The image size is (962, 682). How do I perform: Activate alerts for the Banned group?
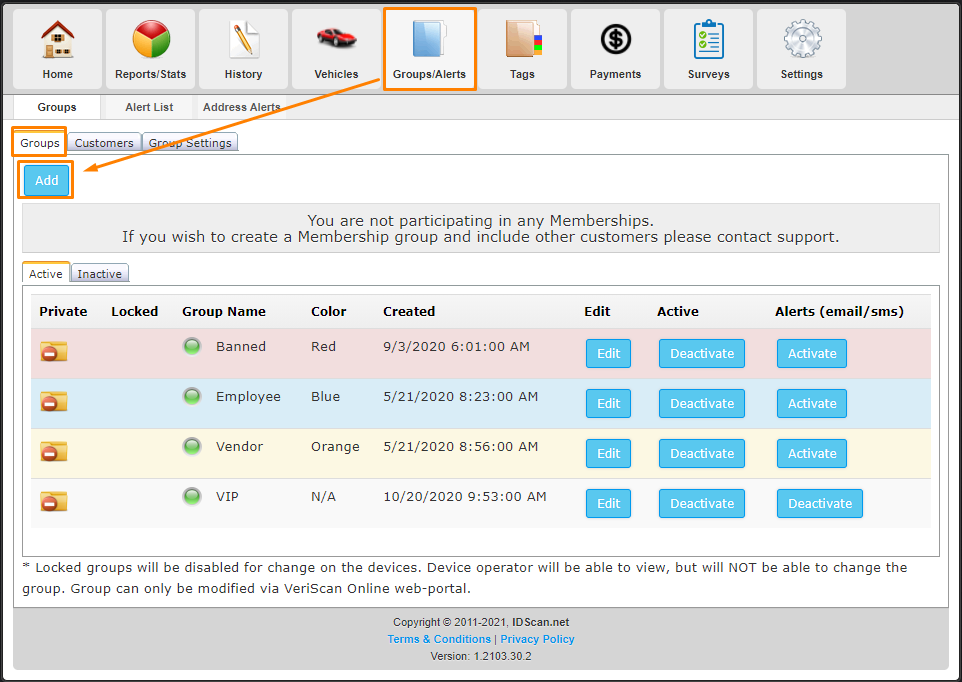[812, 353]
